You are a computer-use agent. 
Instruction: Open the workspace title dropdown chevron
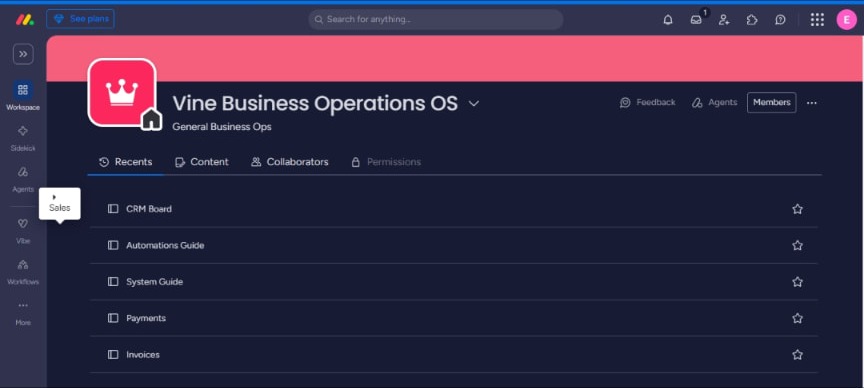point(474,104)
